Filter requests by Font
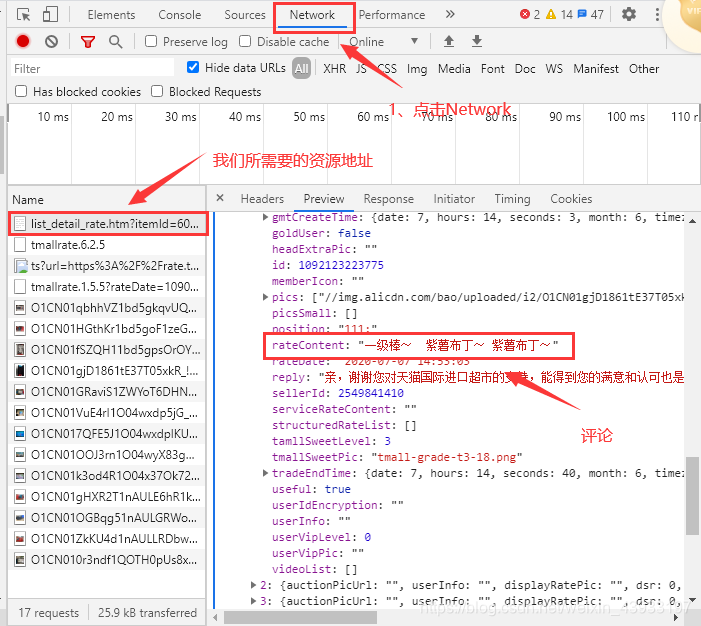This screenshot has height=626, width=701. pos(493,68)
